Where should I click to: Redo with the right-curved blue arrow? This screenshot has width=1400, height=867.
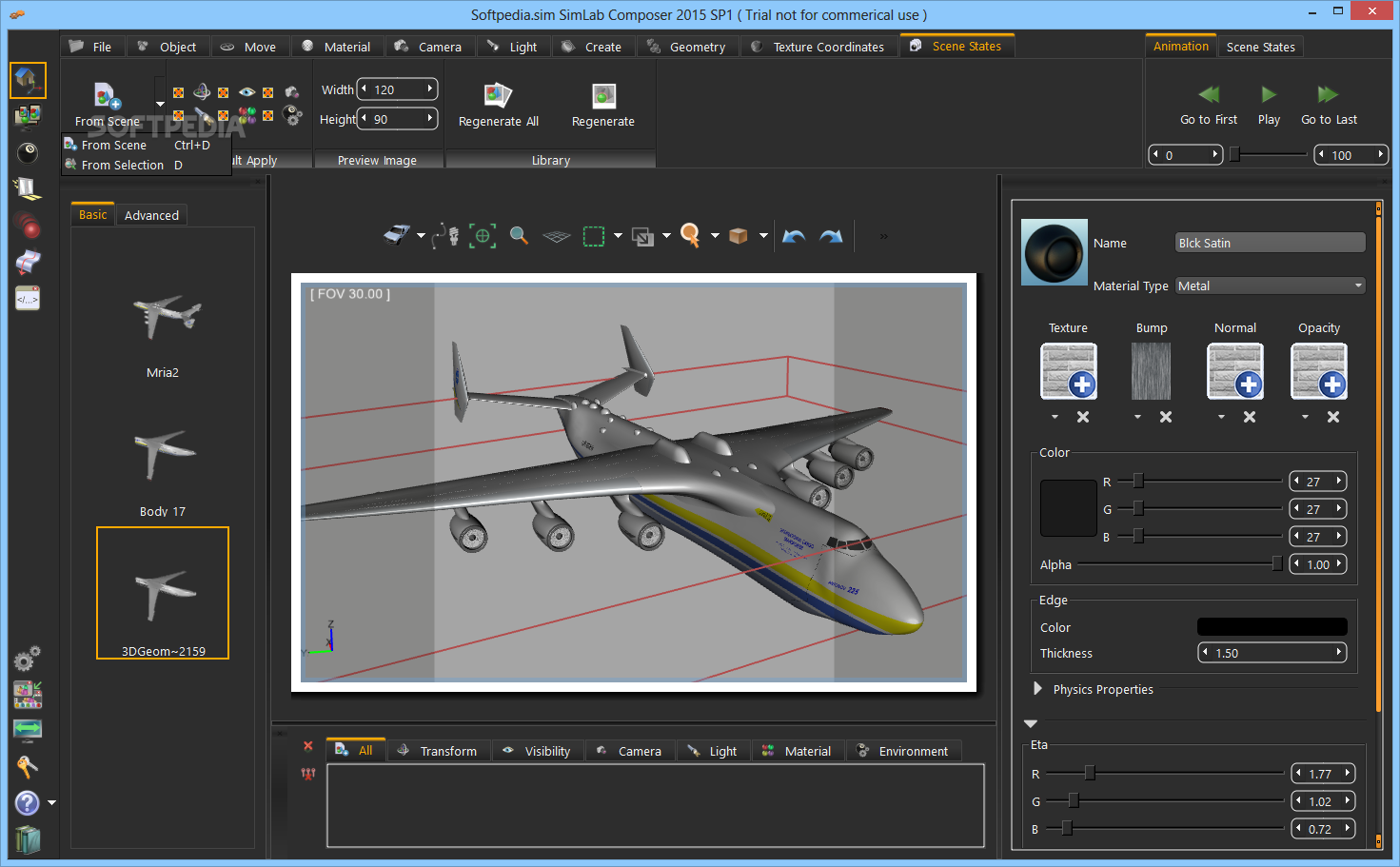coord(831,235)
